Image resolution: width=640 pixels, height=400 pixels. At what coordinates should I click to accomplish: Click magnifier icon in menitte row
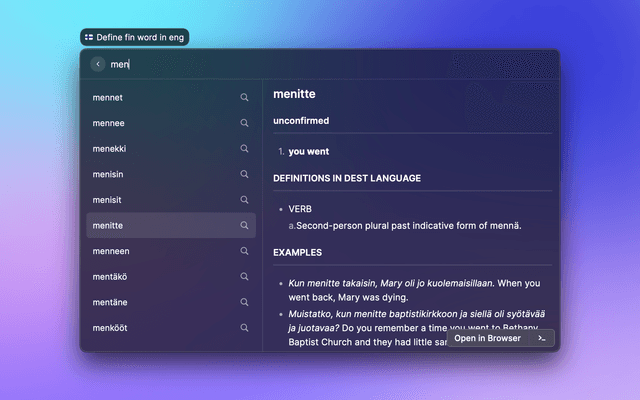(244, 226)
